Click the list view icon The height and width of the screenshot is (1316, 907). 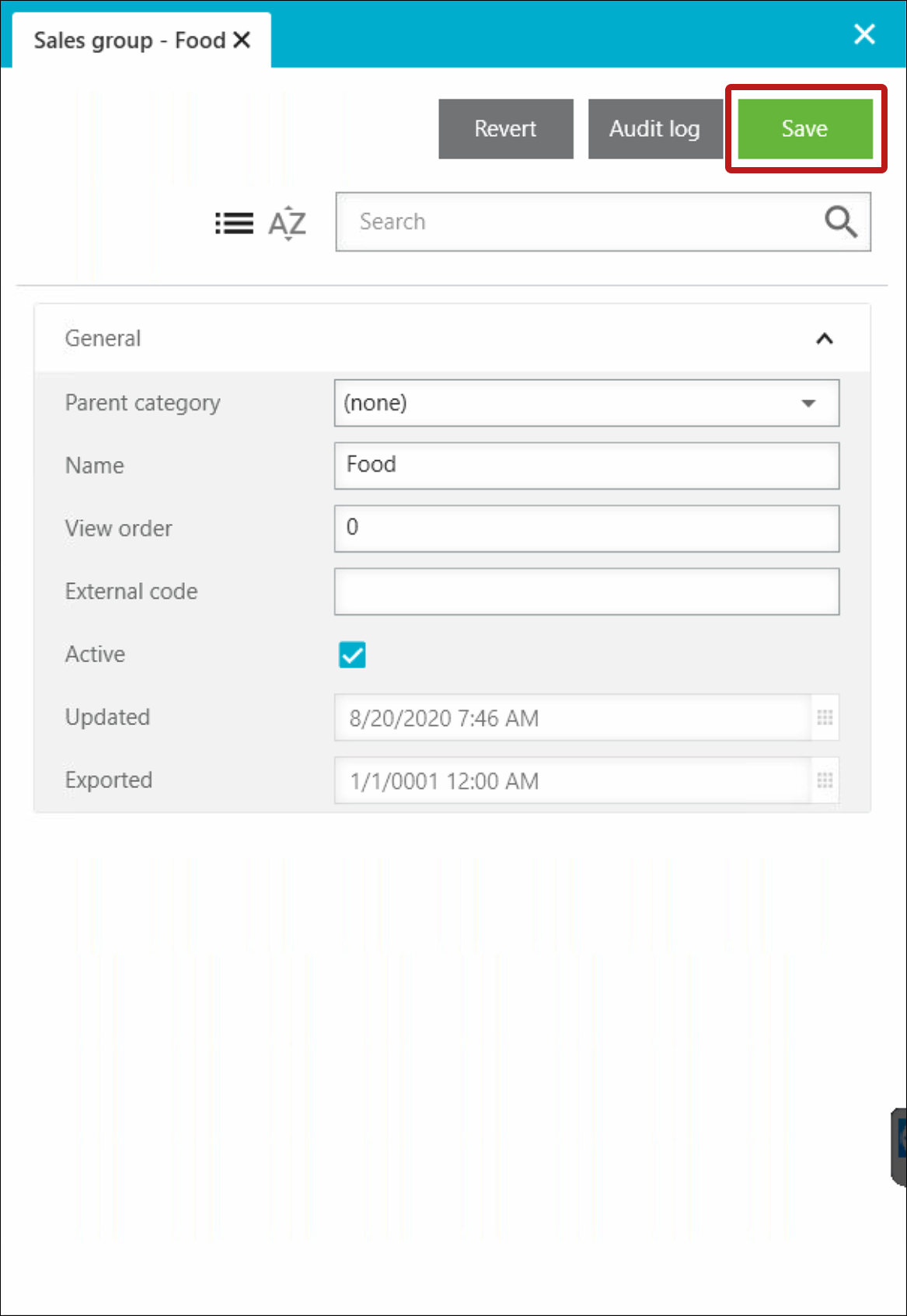click(x=234, y=223)
